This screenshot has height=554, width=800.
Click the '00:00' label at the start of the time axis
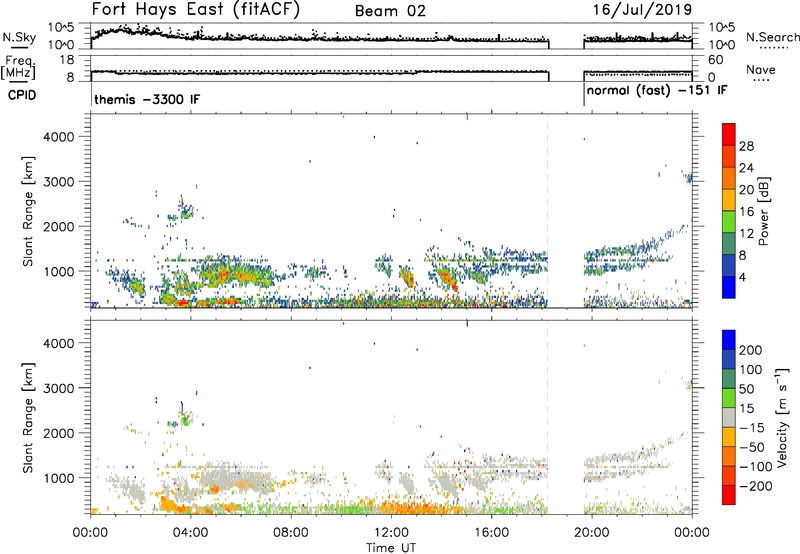[x=91, y=533]
